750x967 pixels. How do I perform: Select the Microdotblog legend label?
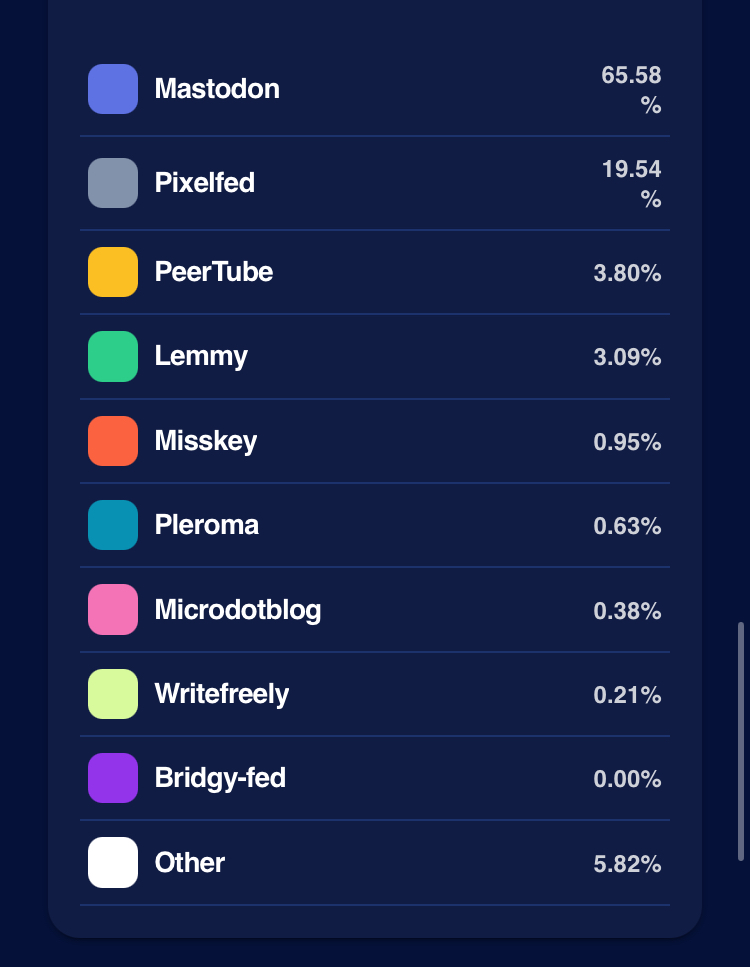click(x=238, y=610)
